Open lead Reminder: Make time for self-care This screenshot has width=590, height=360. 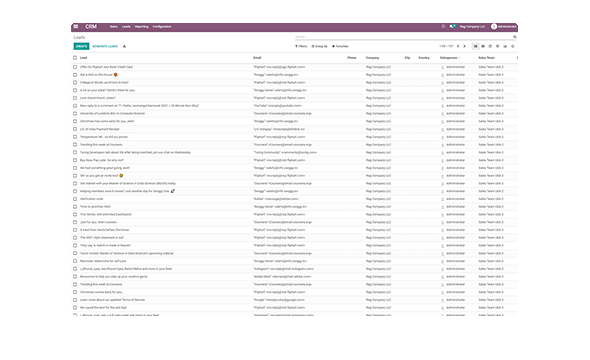point(103,261)
